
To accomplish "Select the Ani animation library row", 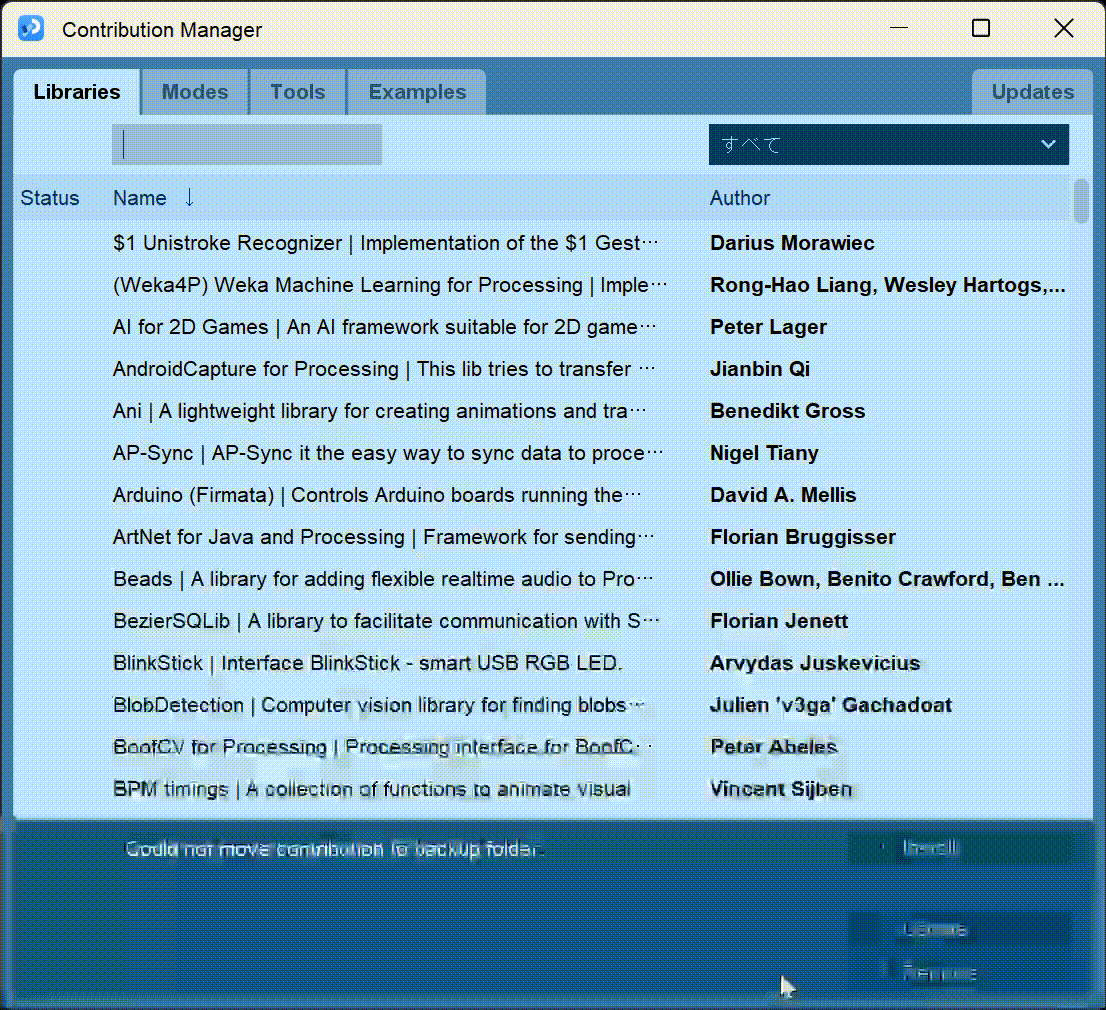I will point(540,410).
